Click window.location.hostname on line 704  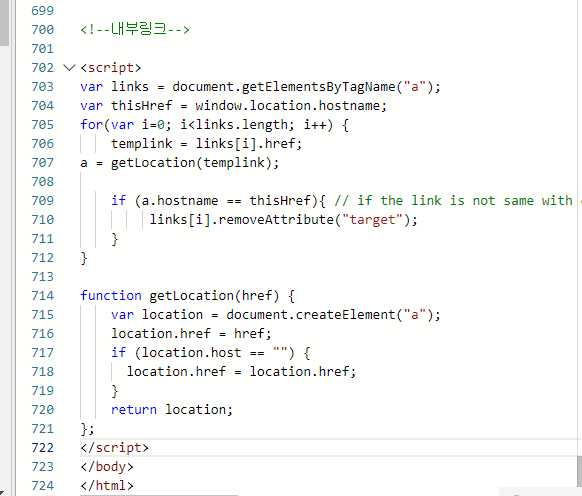tap(287, 106)
